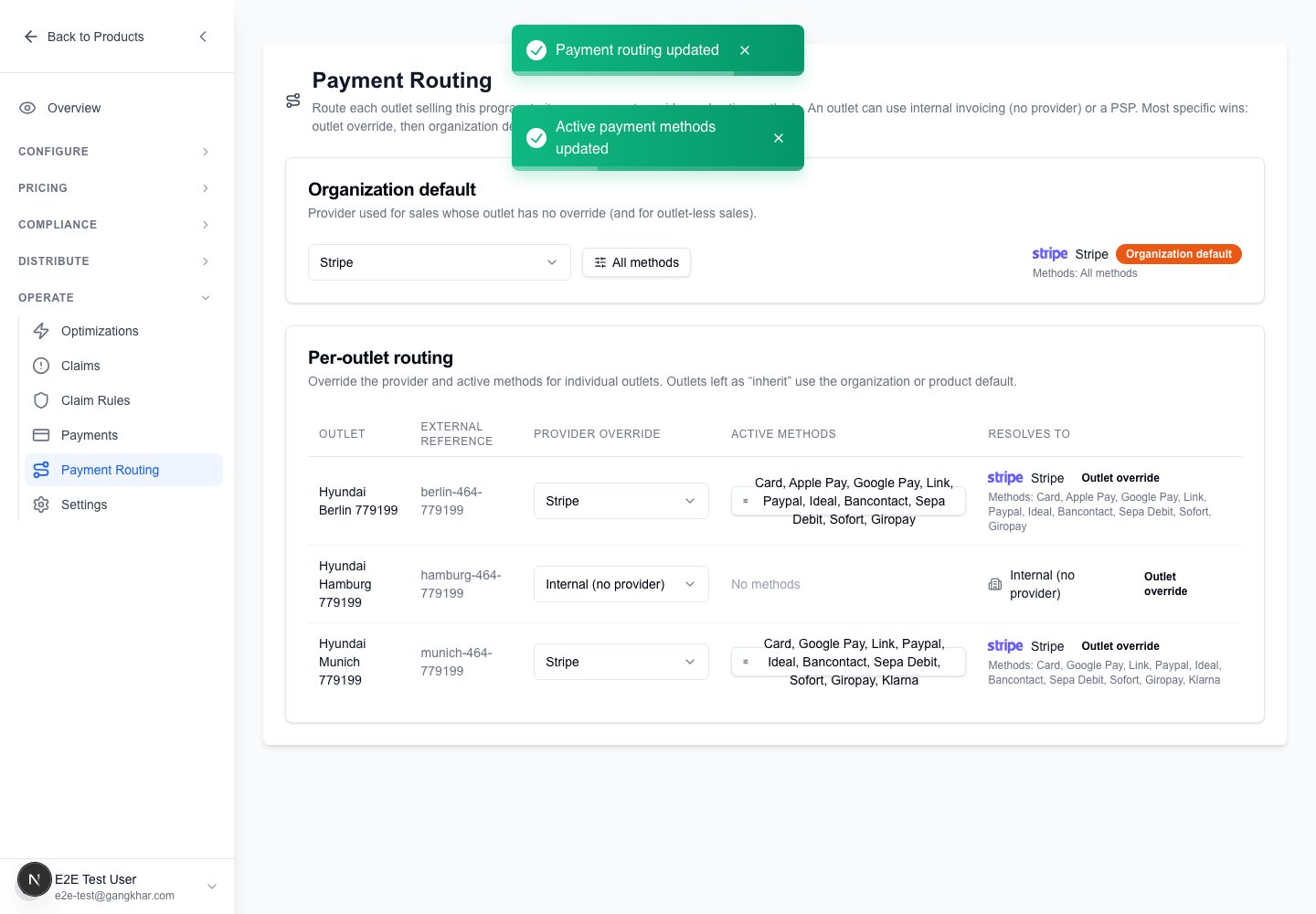Click the All methods button
Viewport: 1316px width, 914px height.
tap(637, 262)
